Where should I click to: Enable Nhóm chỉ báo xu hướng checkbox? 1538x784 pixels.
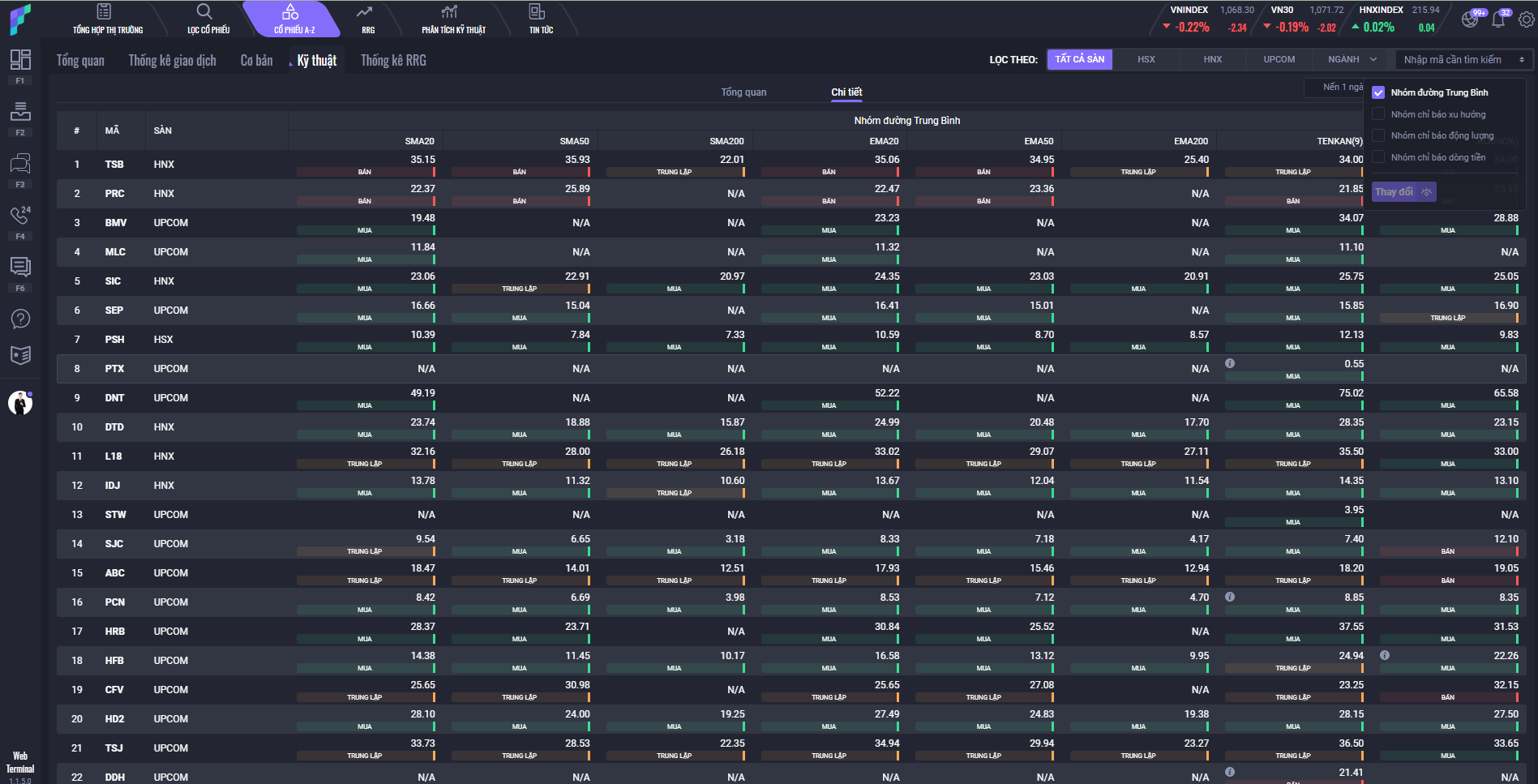pos(1378,114)
